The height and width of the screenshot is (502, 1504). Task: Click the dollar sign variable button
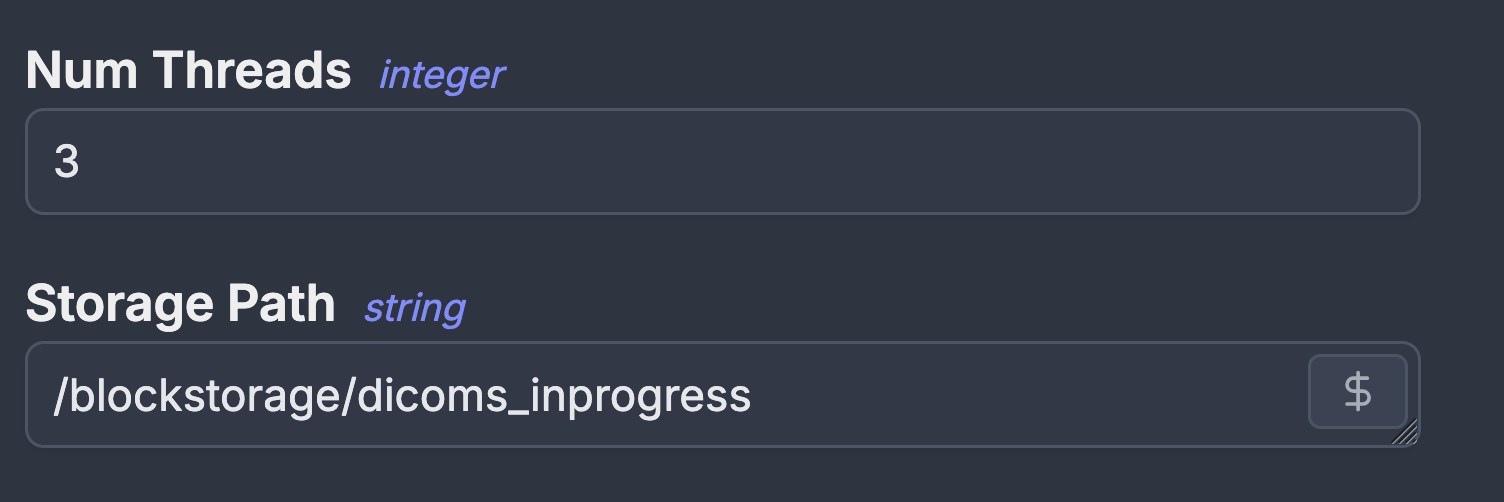tap(1357, 391)
